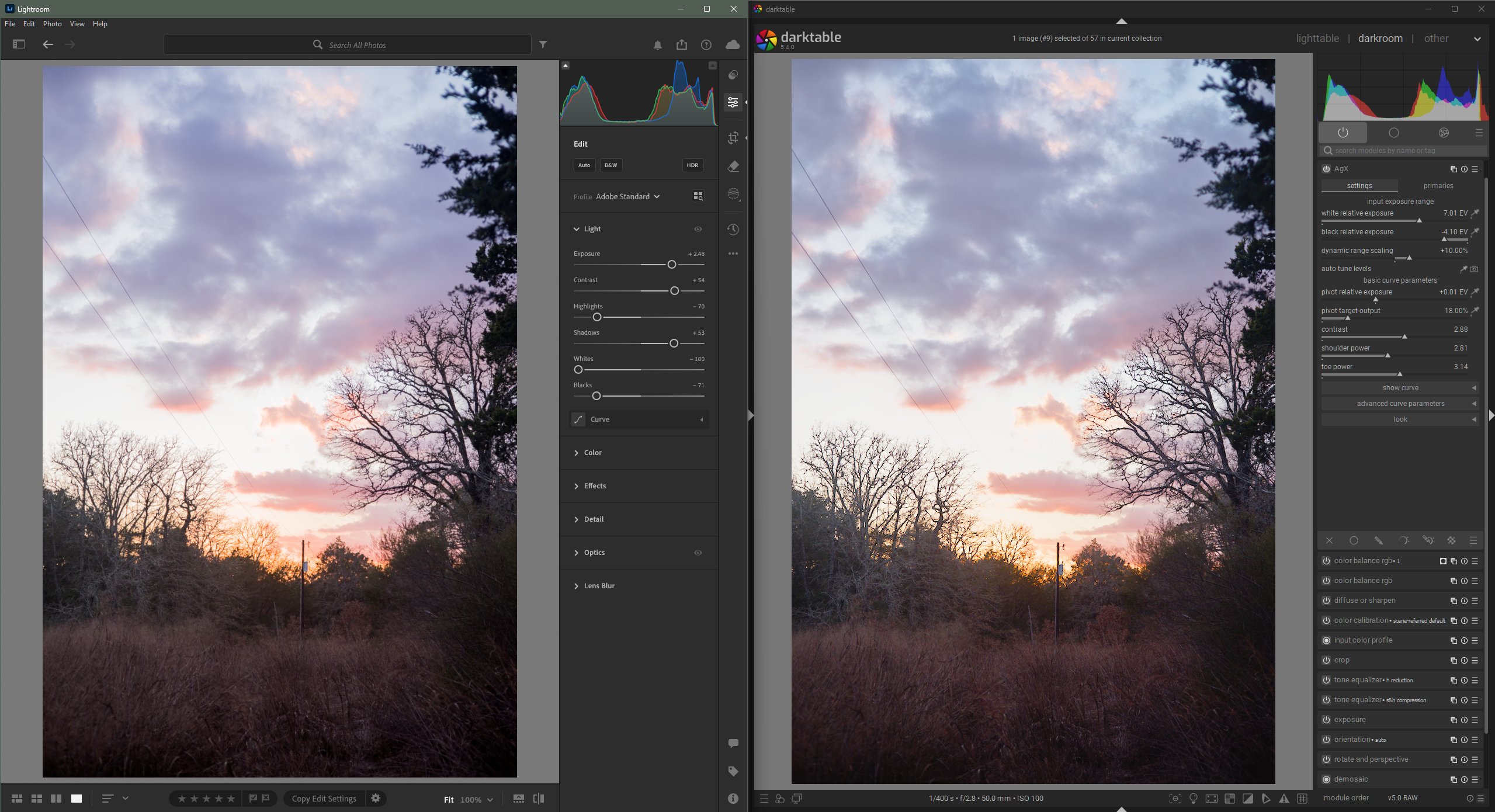Click the Auto edit button

coord(584,165)
